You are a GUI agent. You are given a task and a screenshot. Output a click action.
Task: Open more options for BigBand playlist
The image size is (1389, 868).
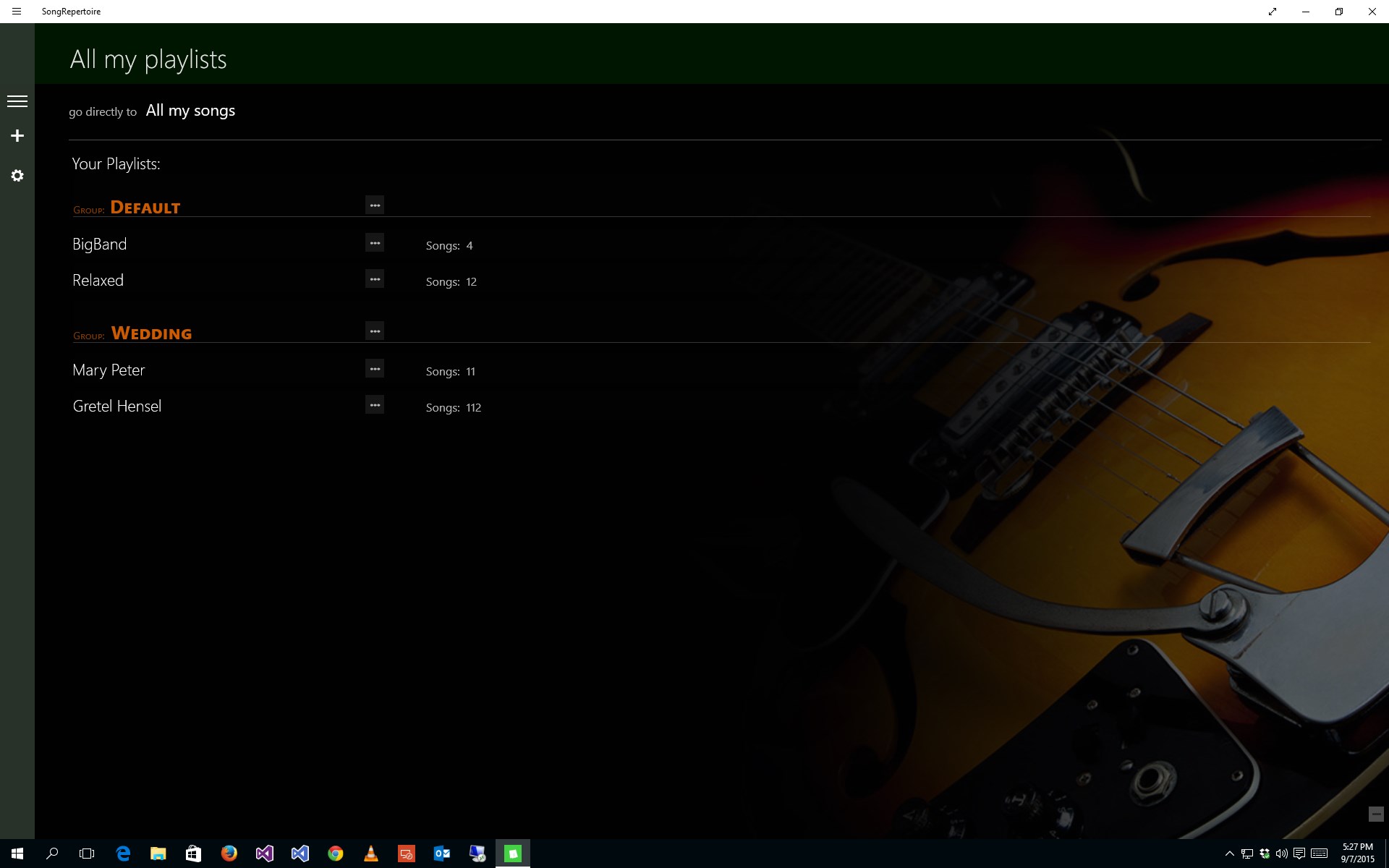(374, 243)
